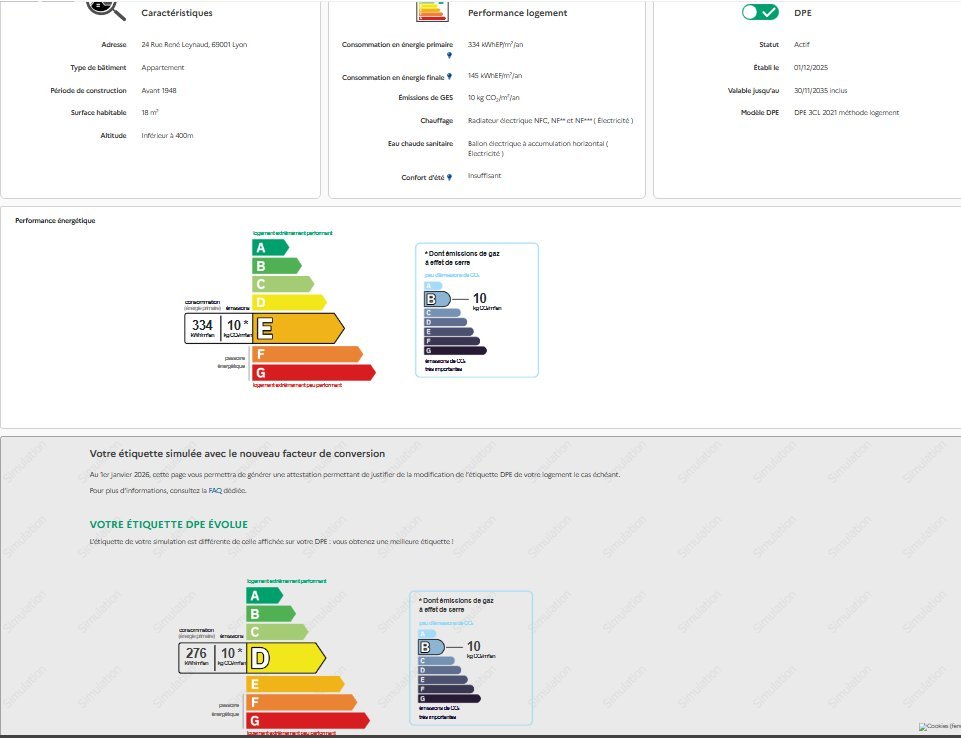
Task: Click the energy label icon beside Performance logement
Action: click(x=431, y=10)
